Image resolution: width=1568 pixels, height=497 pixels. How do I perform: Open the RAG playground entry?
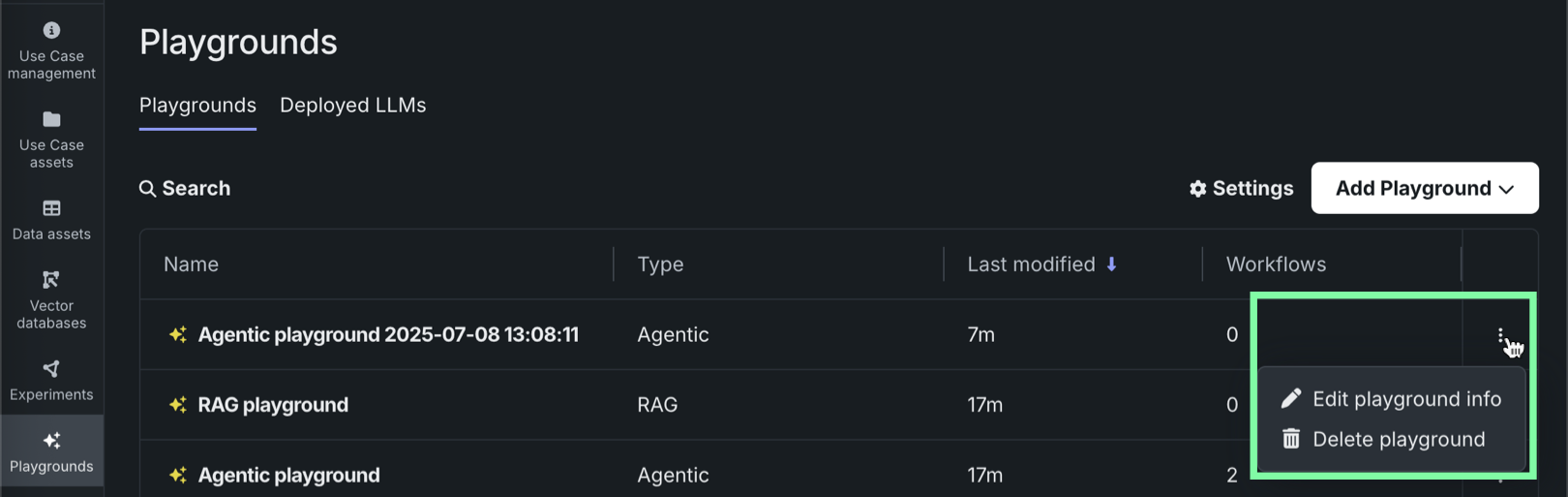273,405
